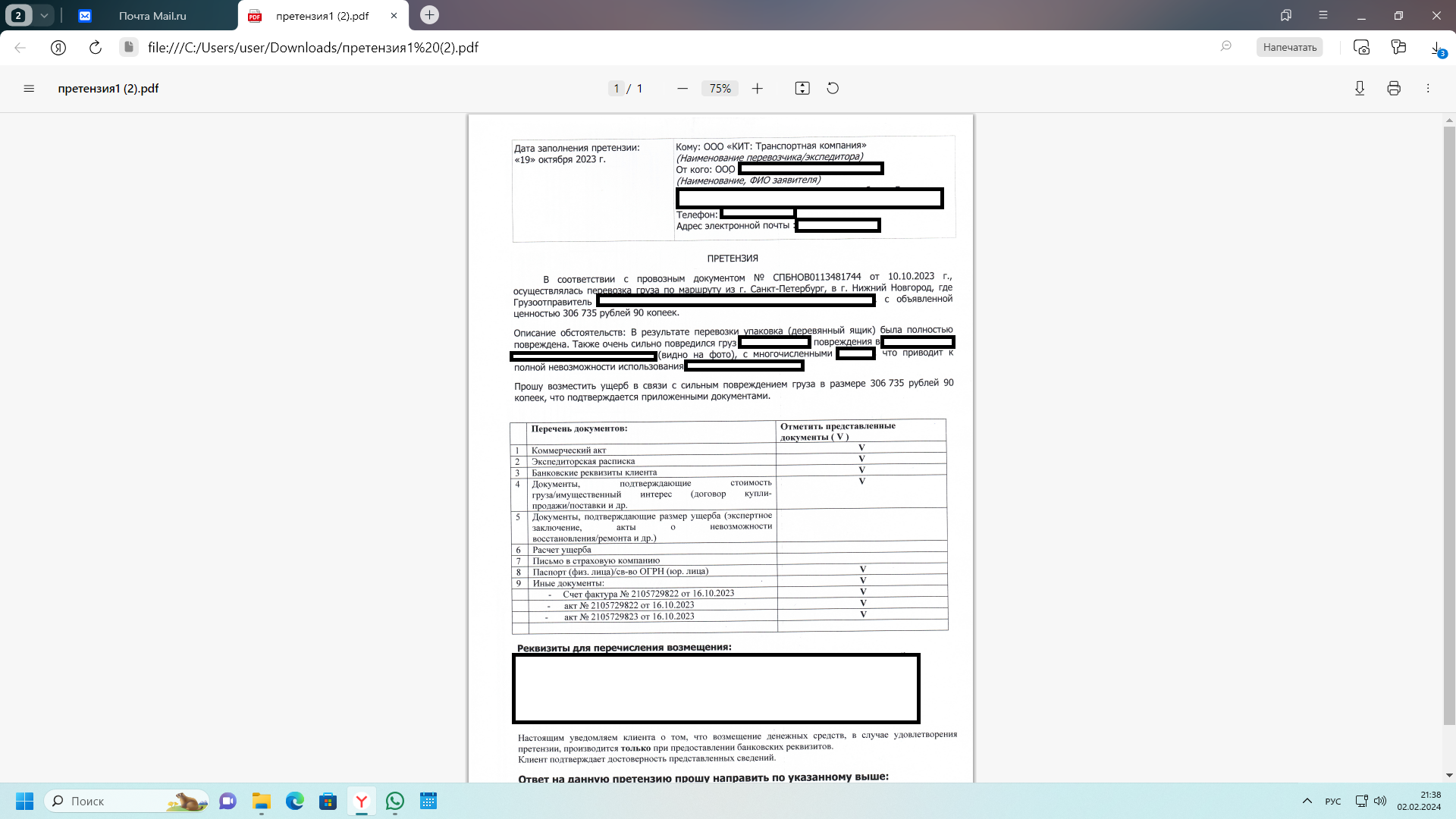
Task: Print the PDF using printer icon
Action: pyautogui.click(x=1394, y=89)
